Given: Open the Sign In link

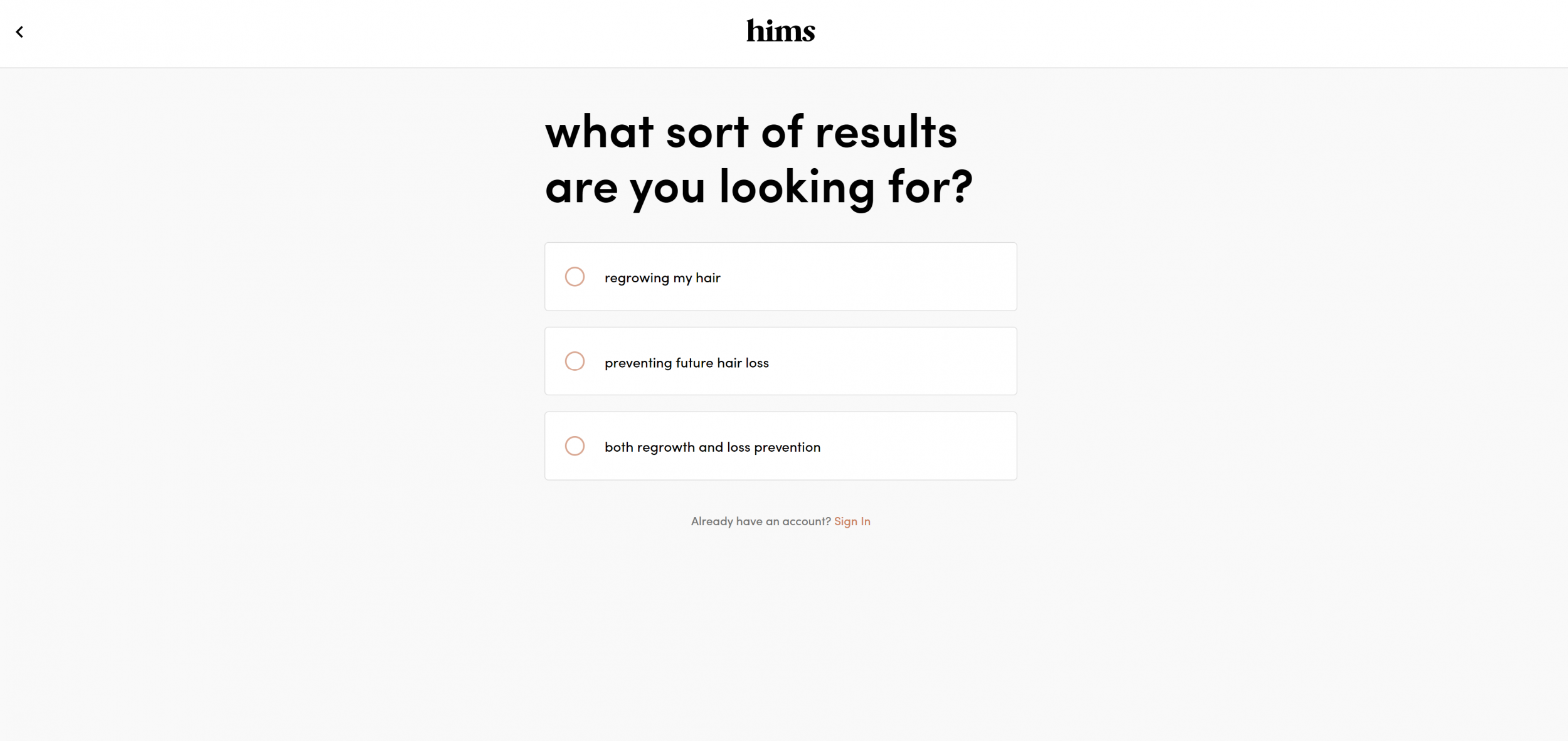Looking at the screenshot, I should click(852, 521).
